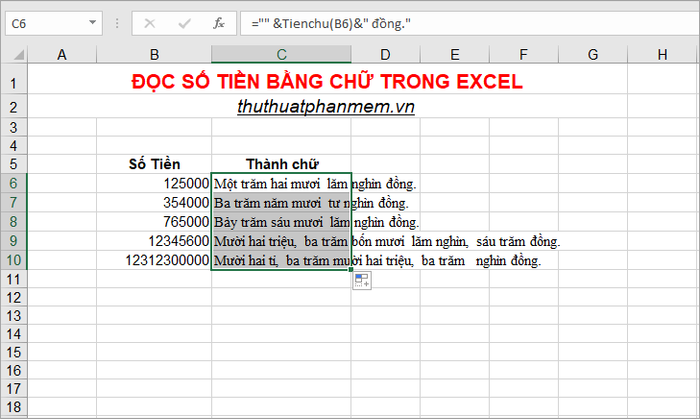
Task: Select row 2 header
Action: point(13,107)
